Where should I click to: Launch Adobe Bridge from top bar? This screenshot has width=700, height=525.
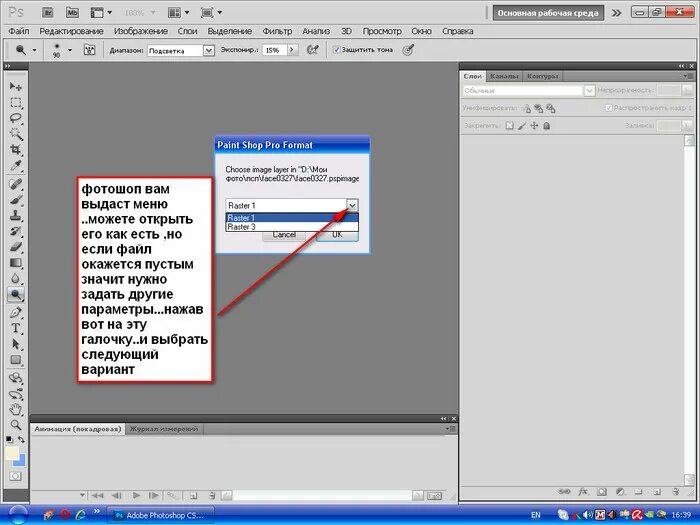[48, 12]
